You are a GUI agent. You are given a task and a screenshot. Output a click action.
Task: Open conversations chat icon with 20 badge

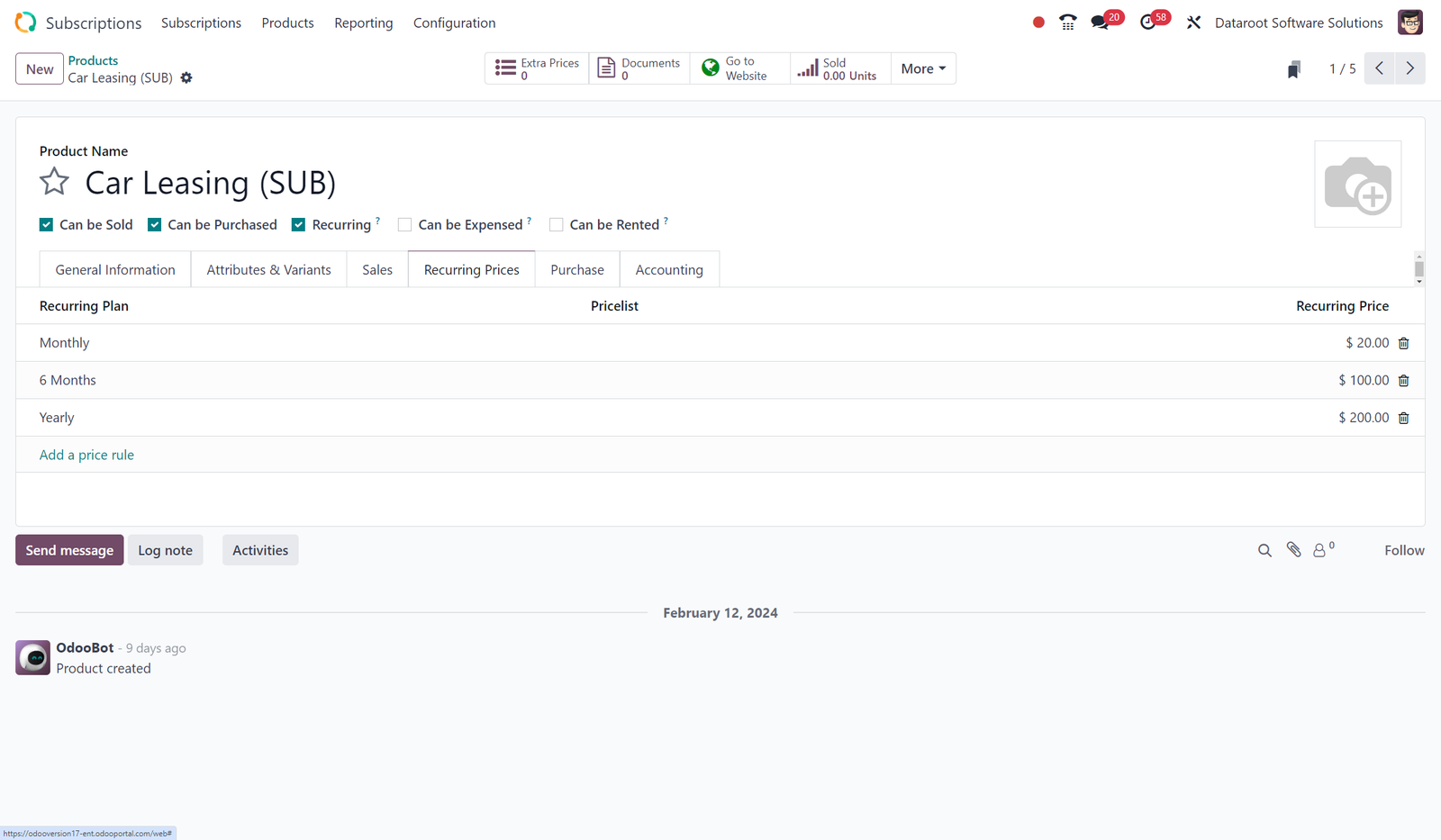1100,23
